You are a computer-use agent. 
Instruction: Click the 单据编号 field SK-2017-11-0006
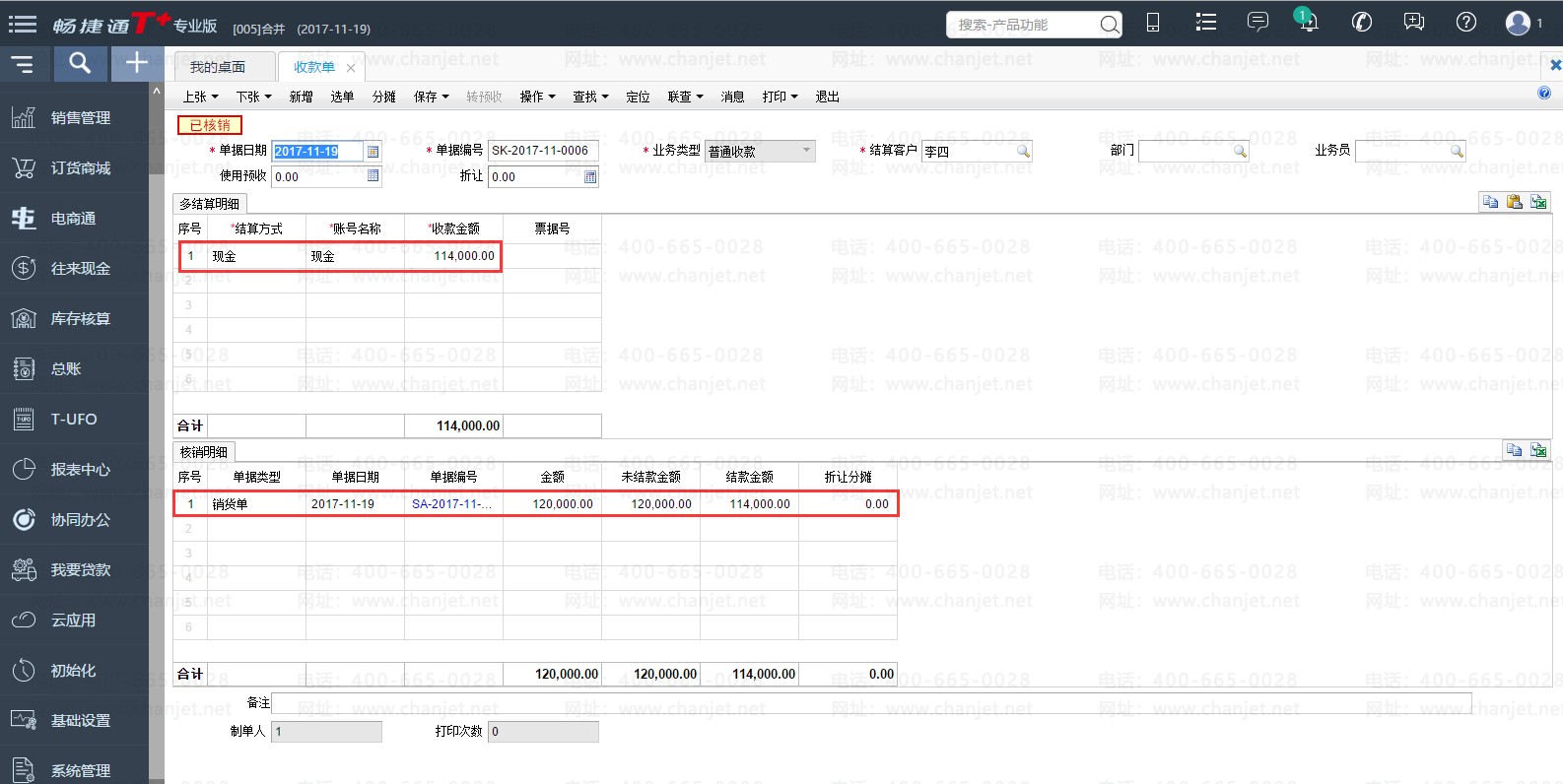pyautogui.click(x=543, y=151)
